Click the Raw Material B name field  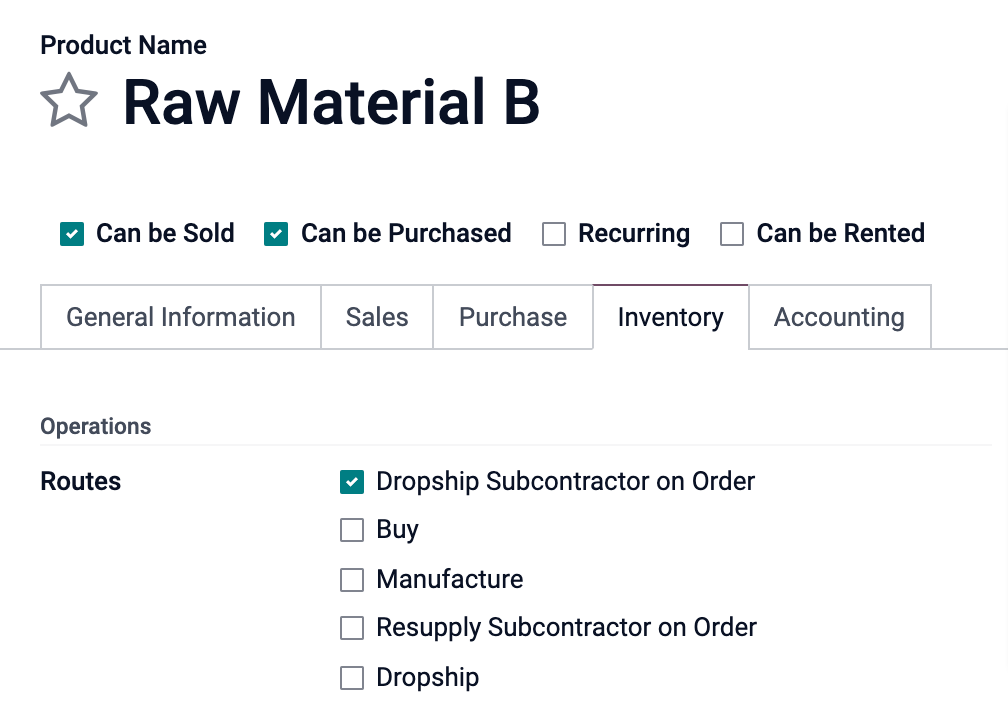(x=331, y=102)
